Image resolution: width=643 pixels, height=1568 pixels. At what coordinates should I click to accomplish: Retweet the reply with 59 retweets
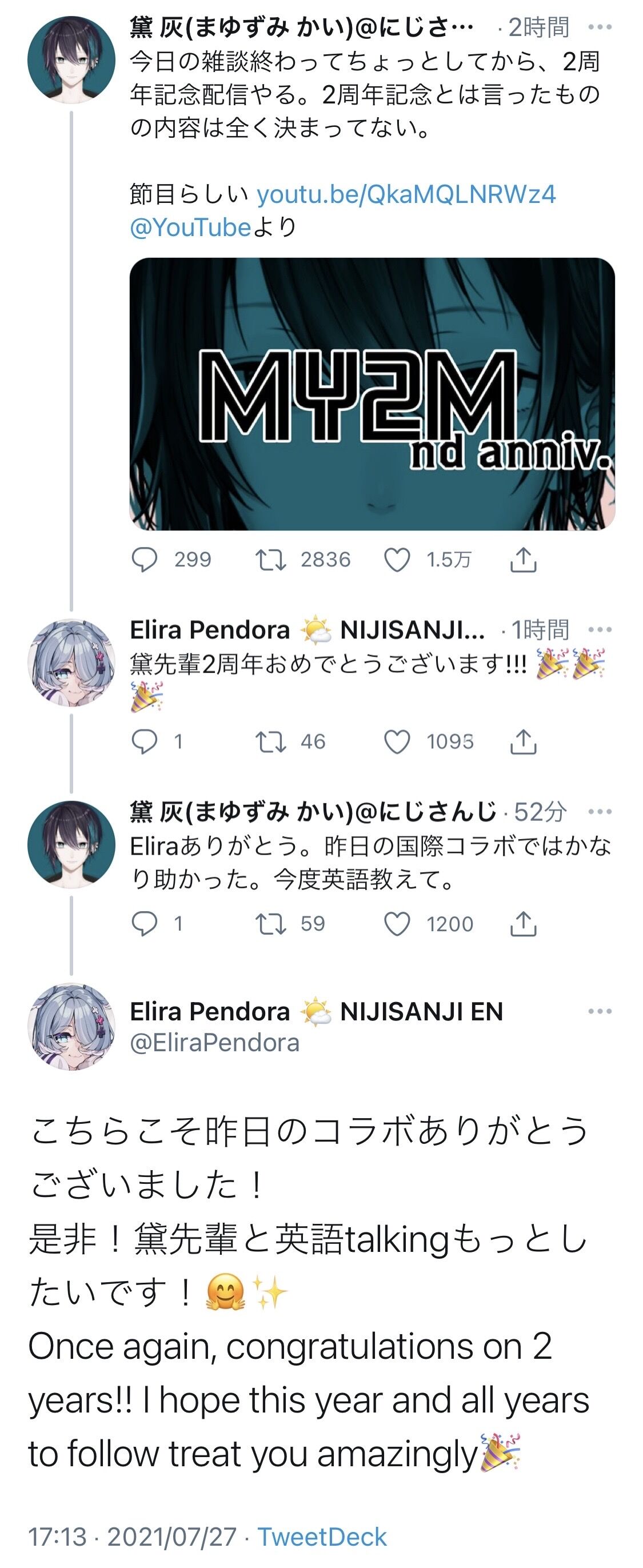(271, 924)
